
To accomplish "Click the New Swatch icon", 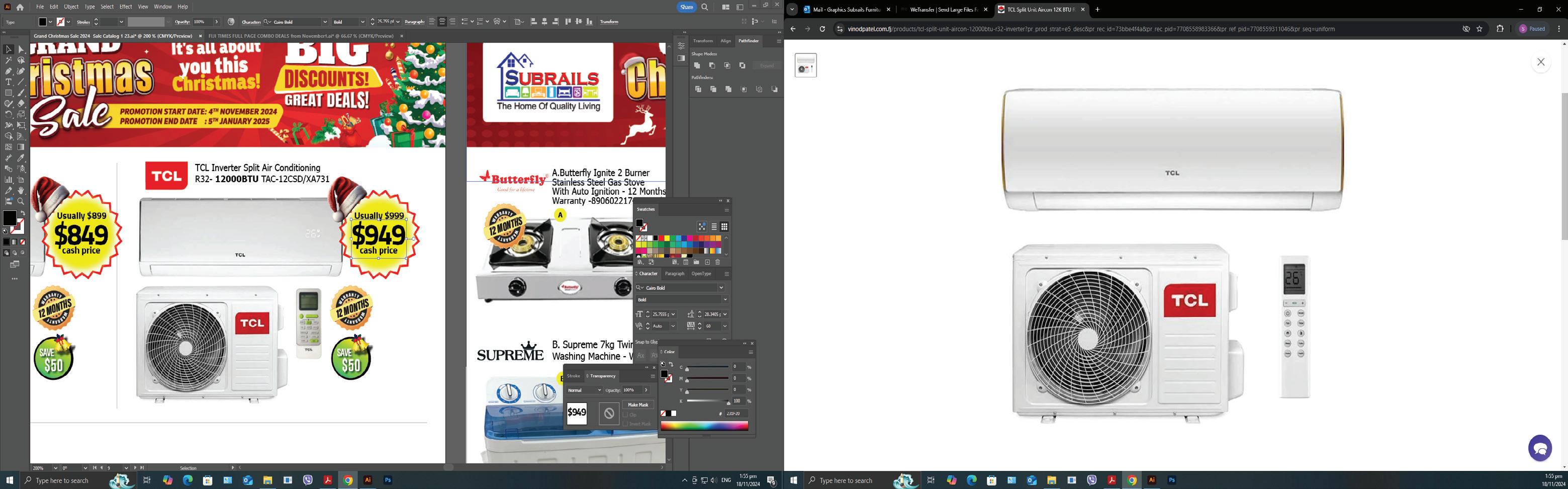I will click(707, 263).
